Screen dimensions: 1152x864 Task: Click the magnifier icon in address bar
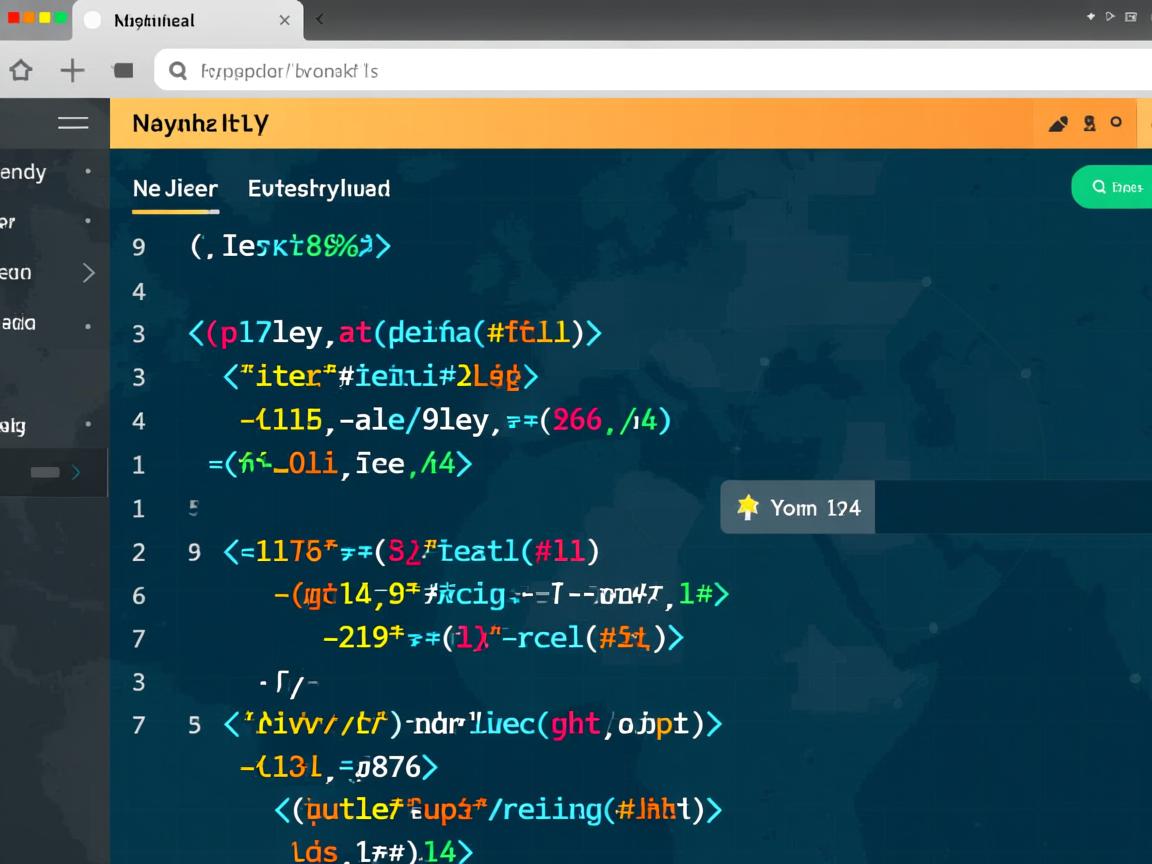[x=178, y=71]
